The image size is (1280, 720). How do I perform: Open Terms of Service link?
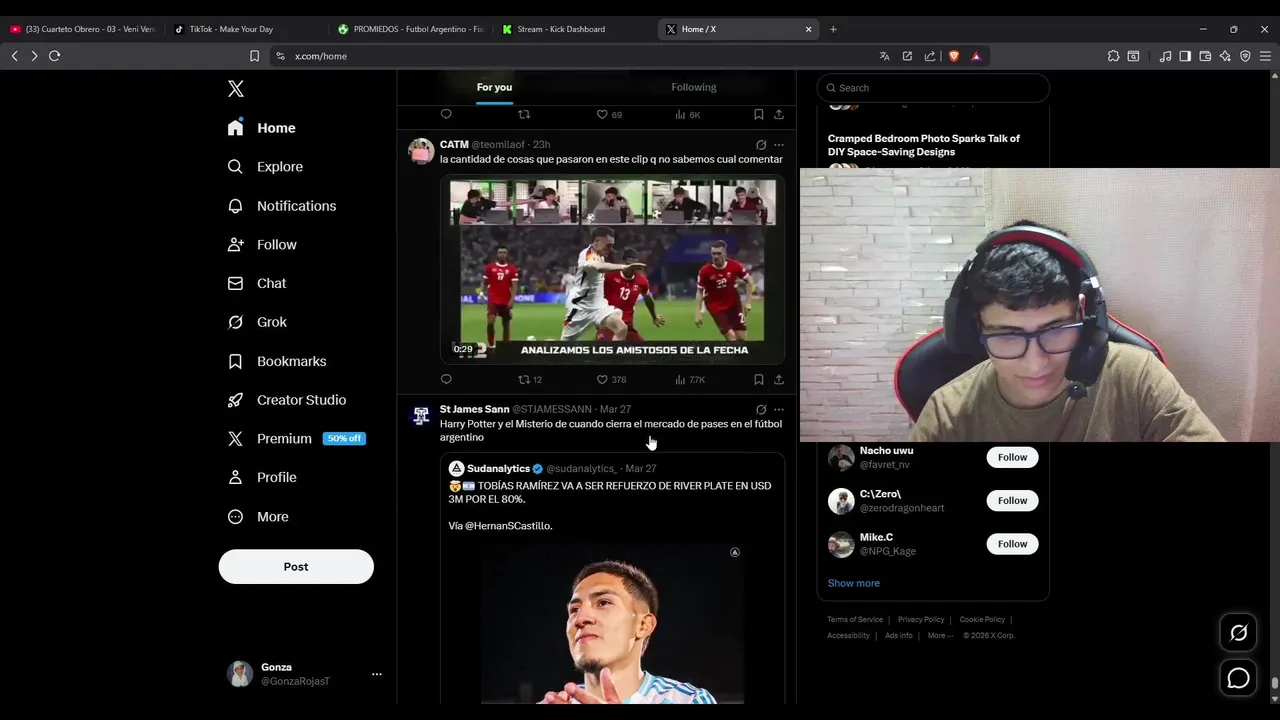(855, 620)
